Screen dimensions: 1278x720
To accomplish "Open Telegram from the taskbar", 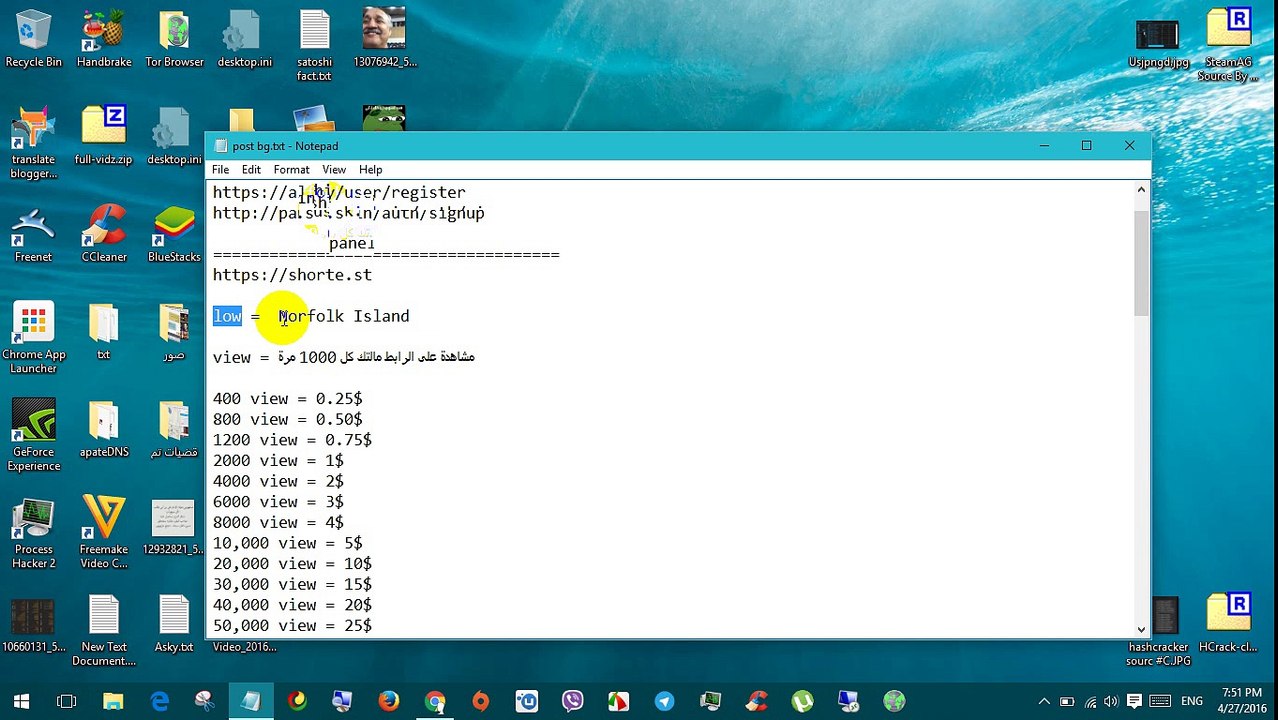I will (664, 701).
